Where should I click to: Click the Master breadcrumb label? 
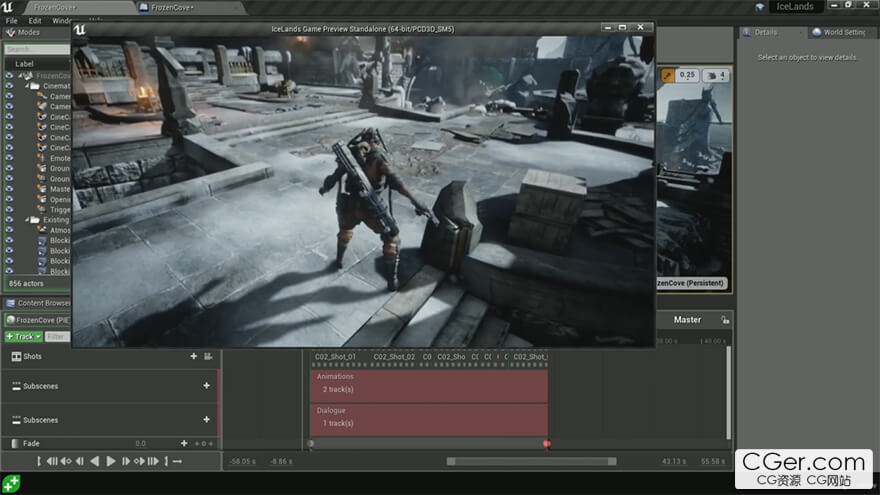coord(687,320)
